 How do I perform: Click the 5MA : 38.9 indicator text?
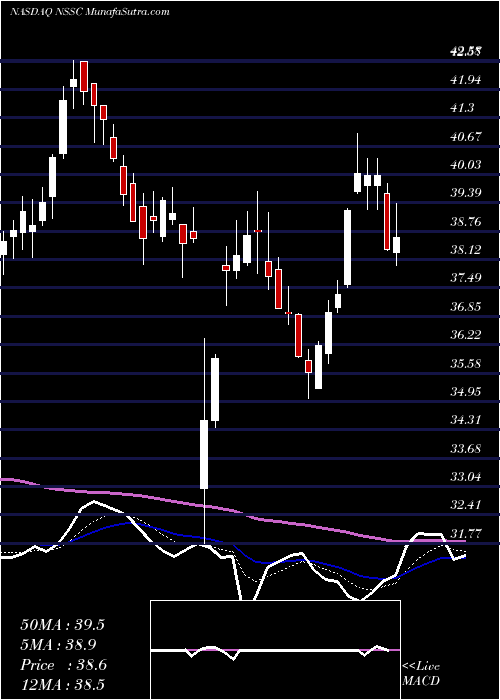point(58,644)
